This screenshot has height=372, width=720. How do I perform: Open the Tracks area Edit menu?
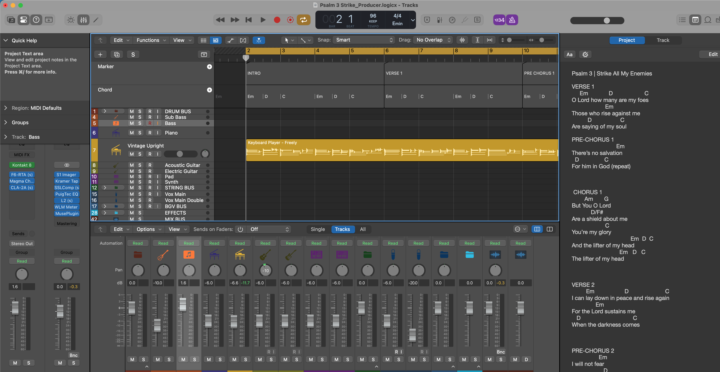(x=122, y=40)
